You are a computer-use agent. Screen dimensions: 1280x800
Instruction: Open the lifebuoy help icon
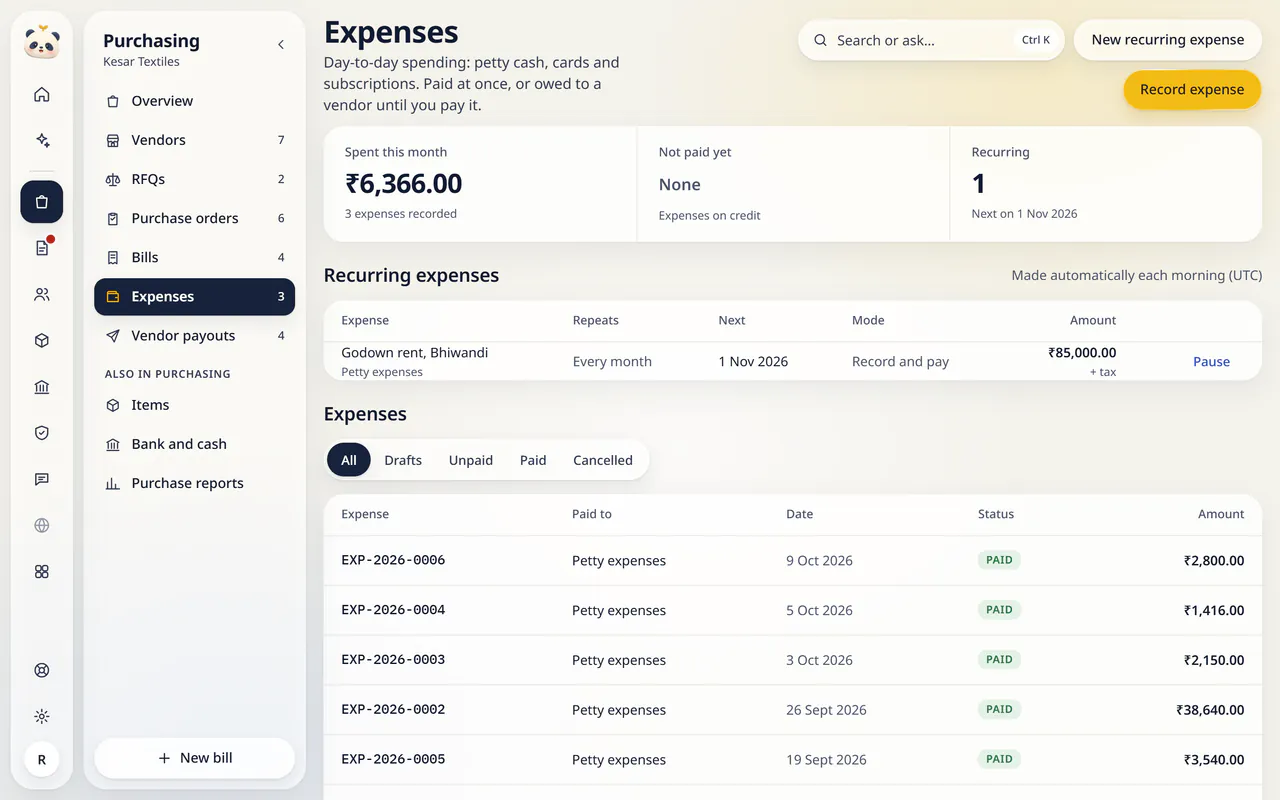tap(42, 670)
